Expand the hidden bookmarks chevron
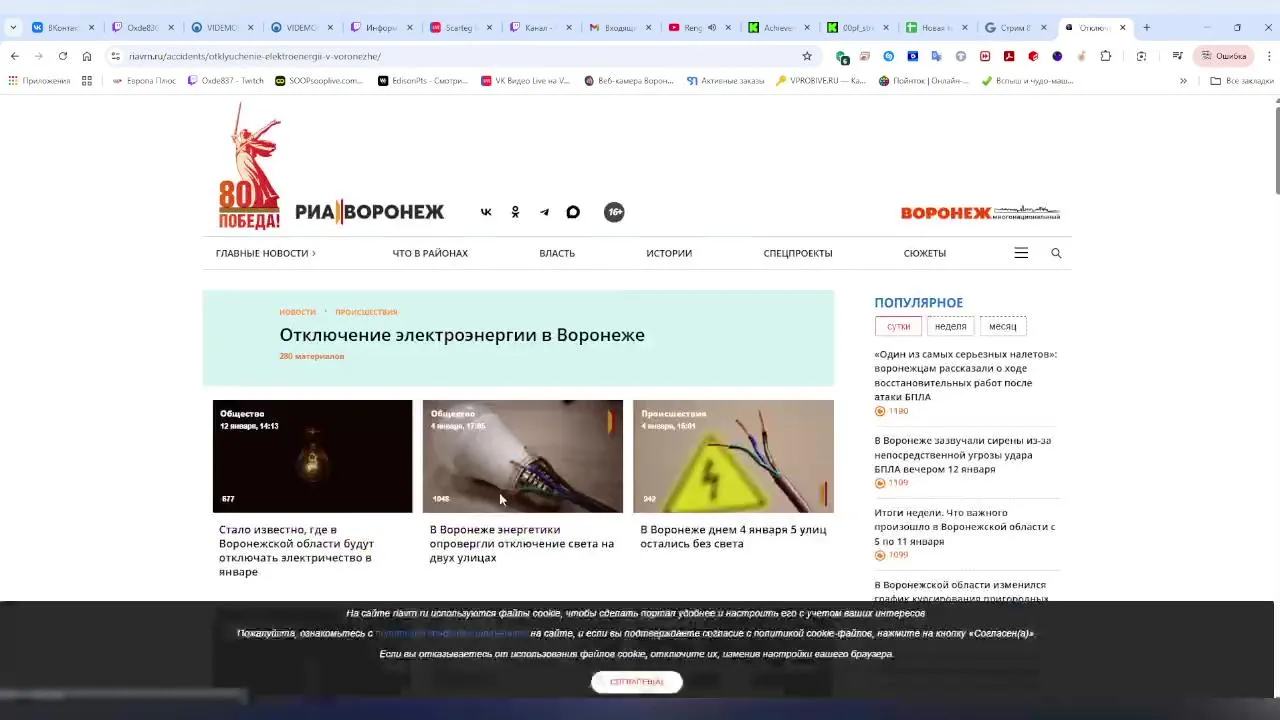This screenshot has height=720, width=1280. [x=1183, y=81]
